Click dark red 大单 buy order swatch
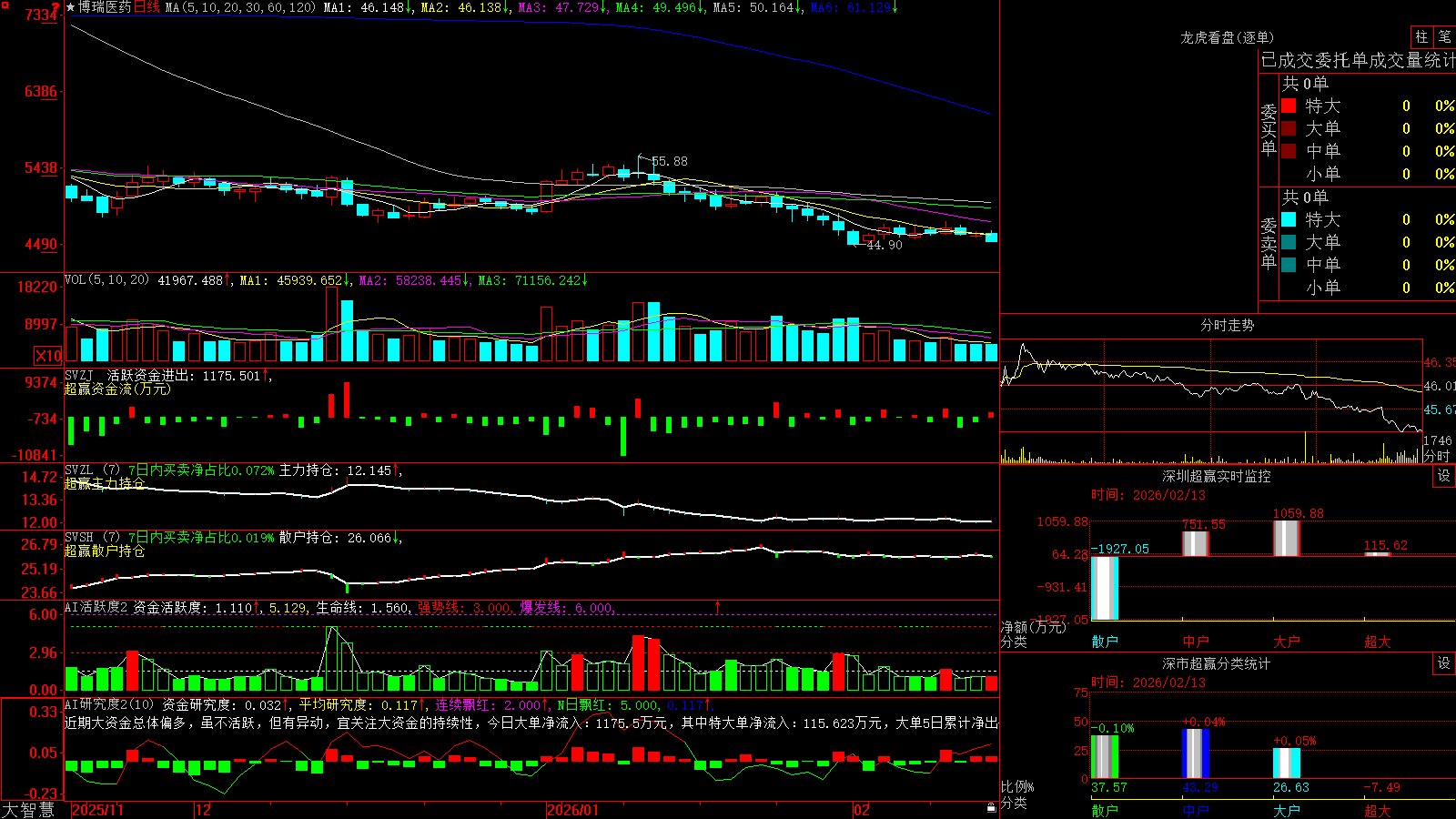Screen dimensions: 1456x819 1289,128
